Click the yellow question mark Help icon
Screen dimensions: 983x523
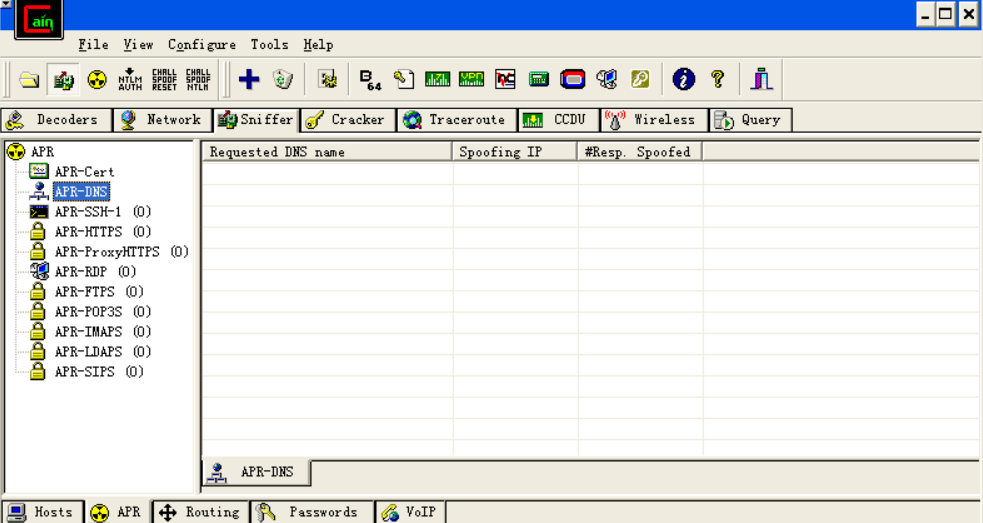coord(718,79)
